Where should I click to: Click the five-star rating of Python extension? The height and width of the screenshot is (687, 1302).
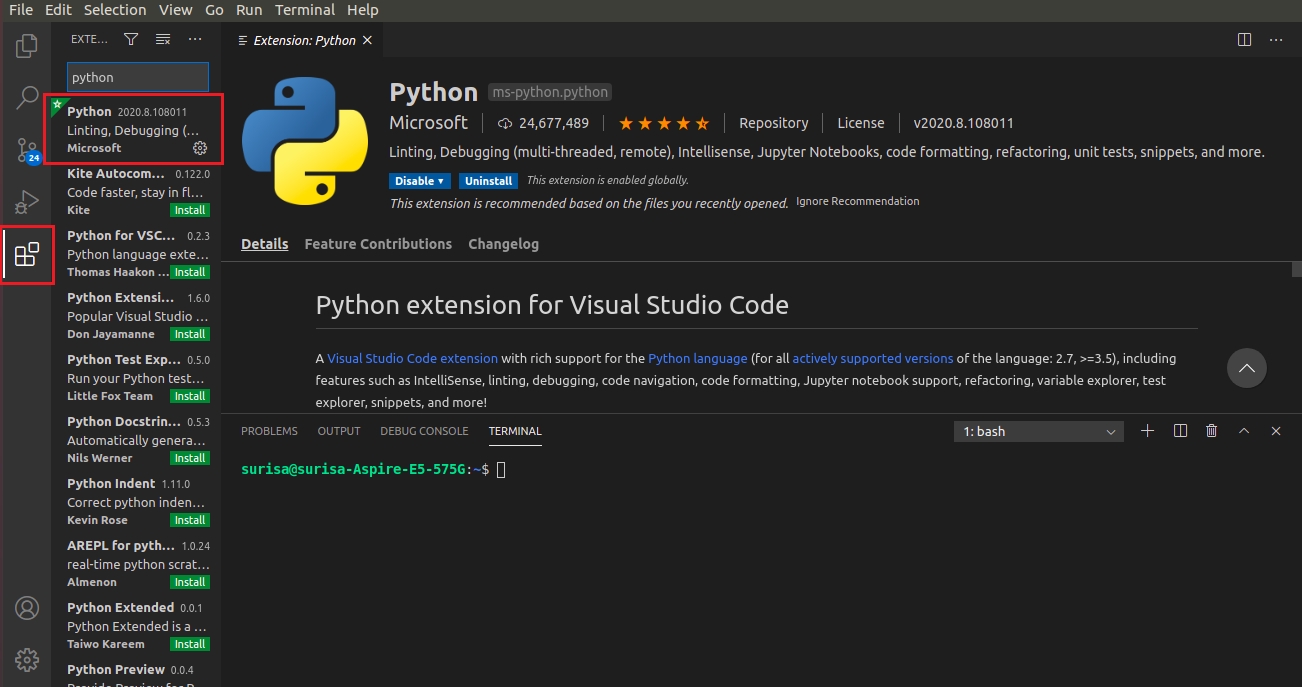coord(664,123)
